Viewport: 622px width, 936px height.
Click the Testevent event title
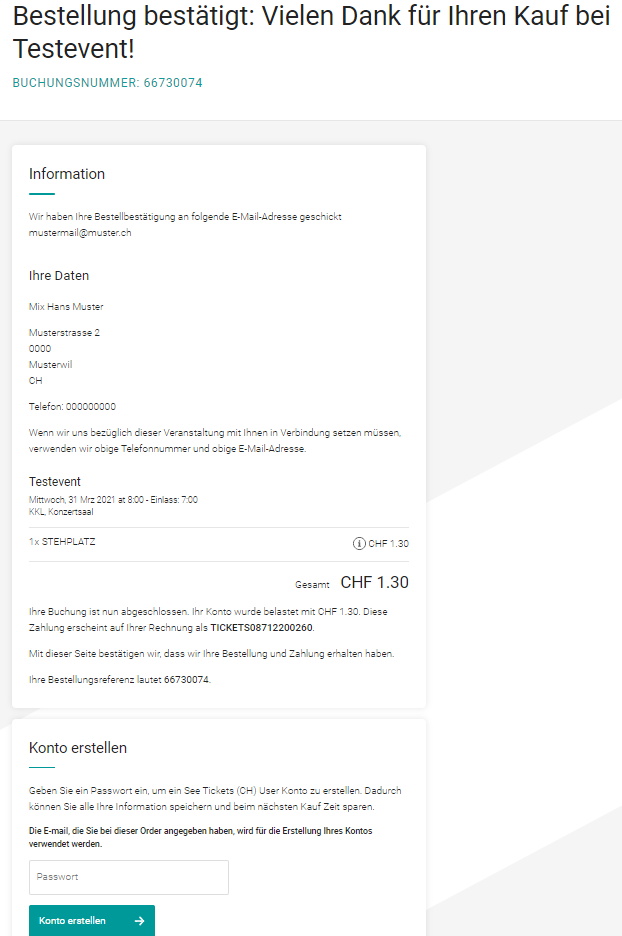[55, 482]
